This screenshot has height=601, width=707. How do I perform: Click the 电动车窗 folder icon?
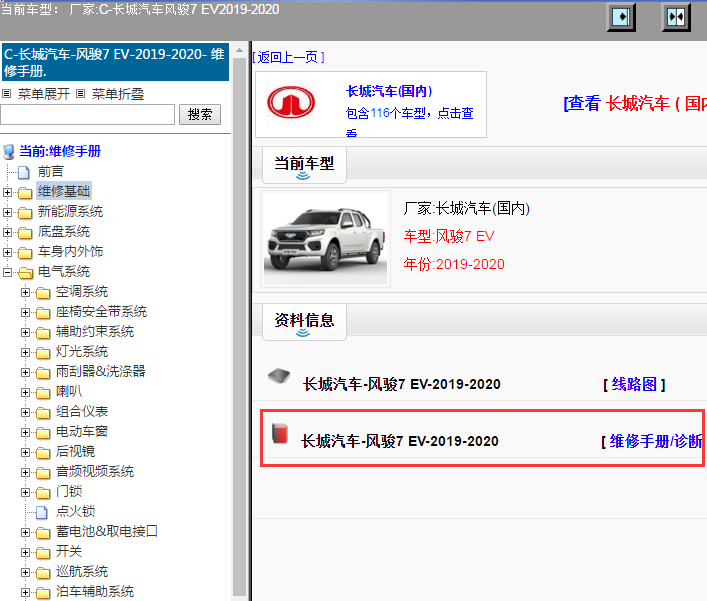pos(43,432)
